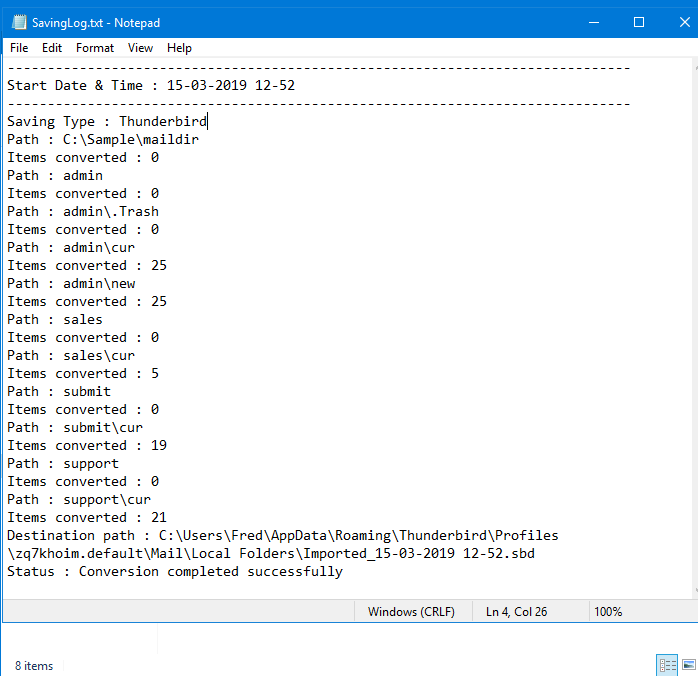
Task: Close the Notepad window
Action: (x=684, y=22)
